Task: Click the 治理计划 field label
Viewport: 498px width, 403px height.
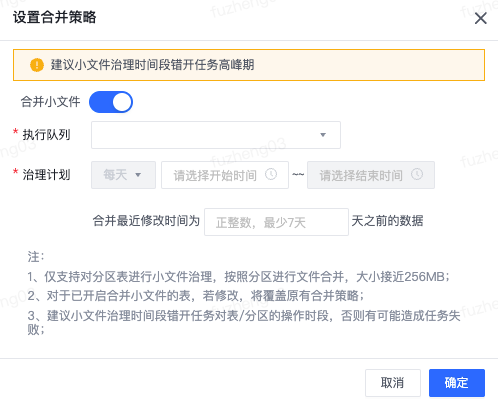Action: click(x=46, y=175)
